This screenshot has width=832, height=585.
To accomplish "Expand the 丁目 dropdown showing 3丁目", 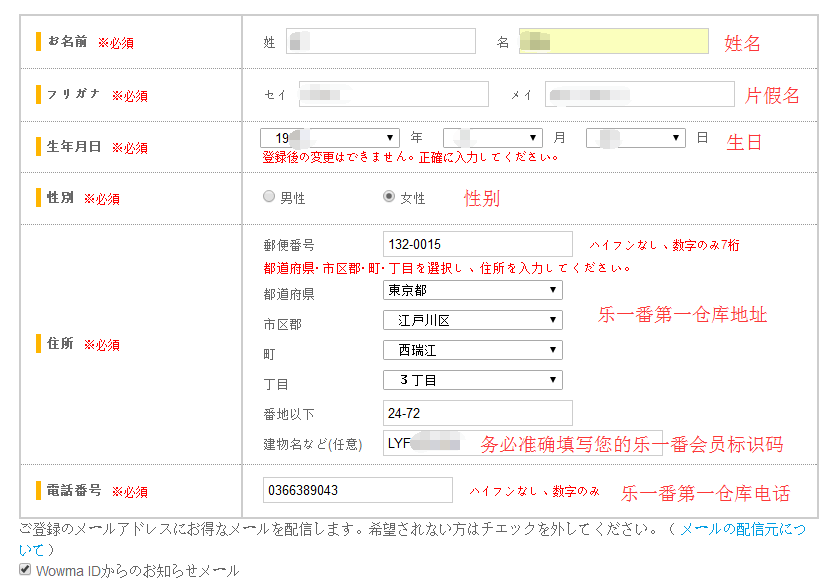I will [472, 380].
